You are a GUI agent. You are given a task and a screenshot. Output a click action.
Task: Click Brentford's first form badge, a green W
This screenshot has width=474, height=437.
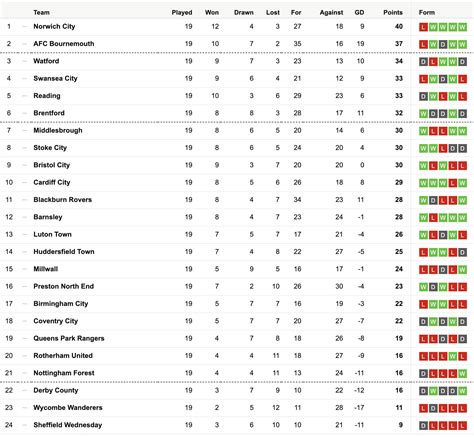[423, 114]
